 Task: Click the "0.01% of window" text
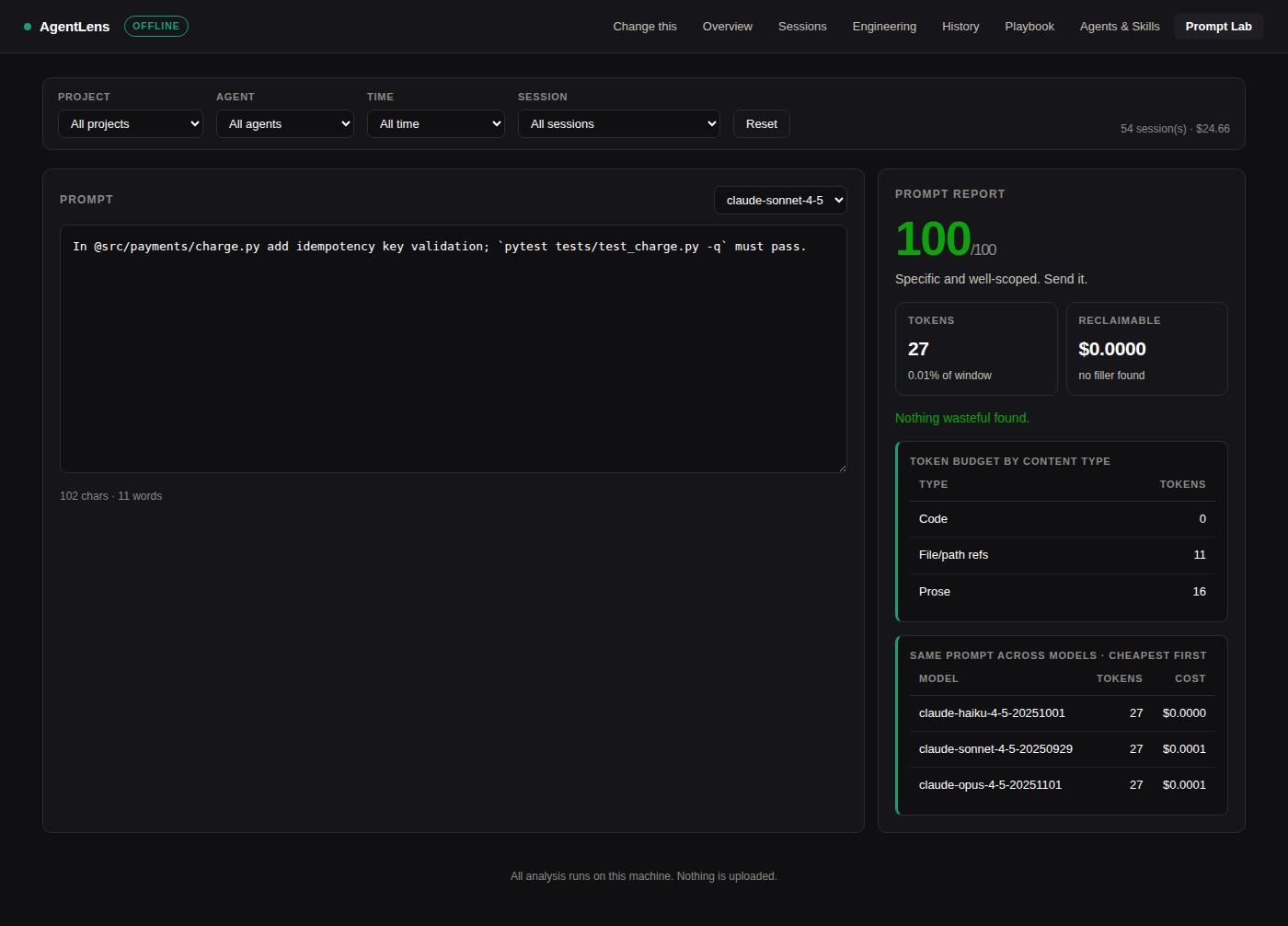(949, 376)
